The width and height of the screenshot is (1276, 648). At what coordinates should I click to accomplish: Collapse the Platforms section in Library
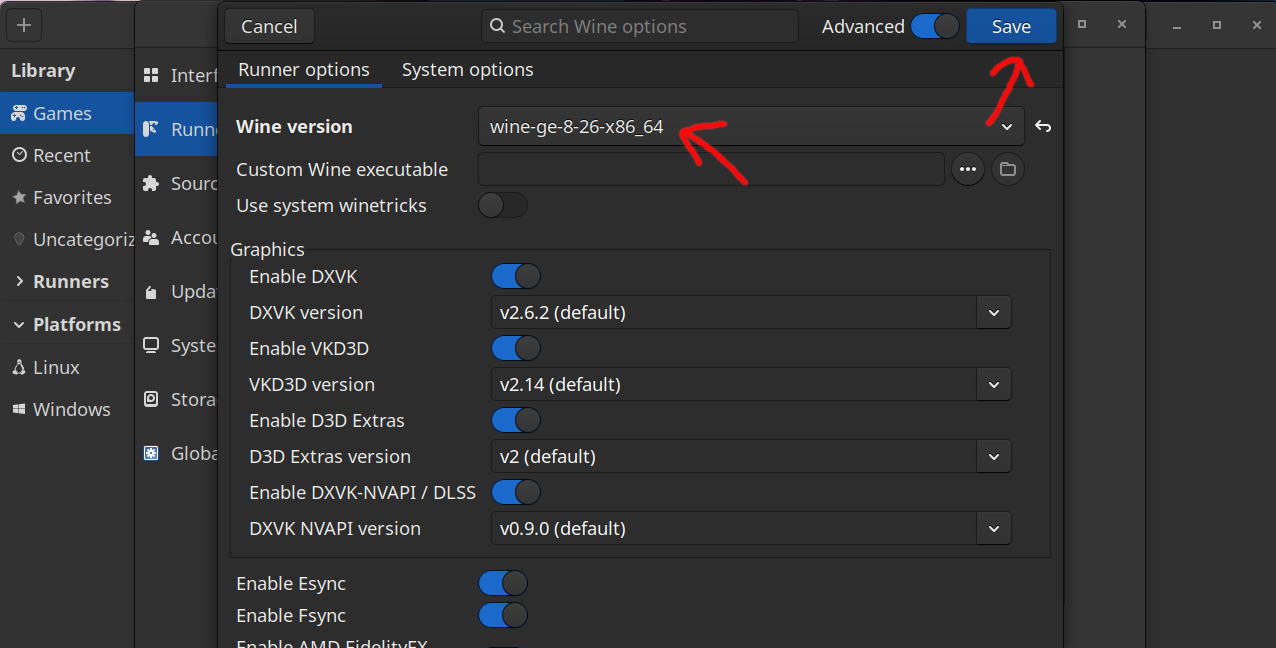click(x=19, y=325)
